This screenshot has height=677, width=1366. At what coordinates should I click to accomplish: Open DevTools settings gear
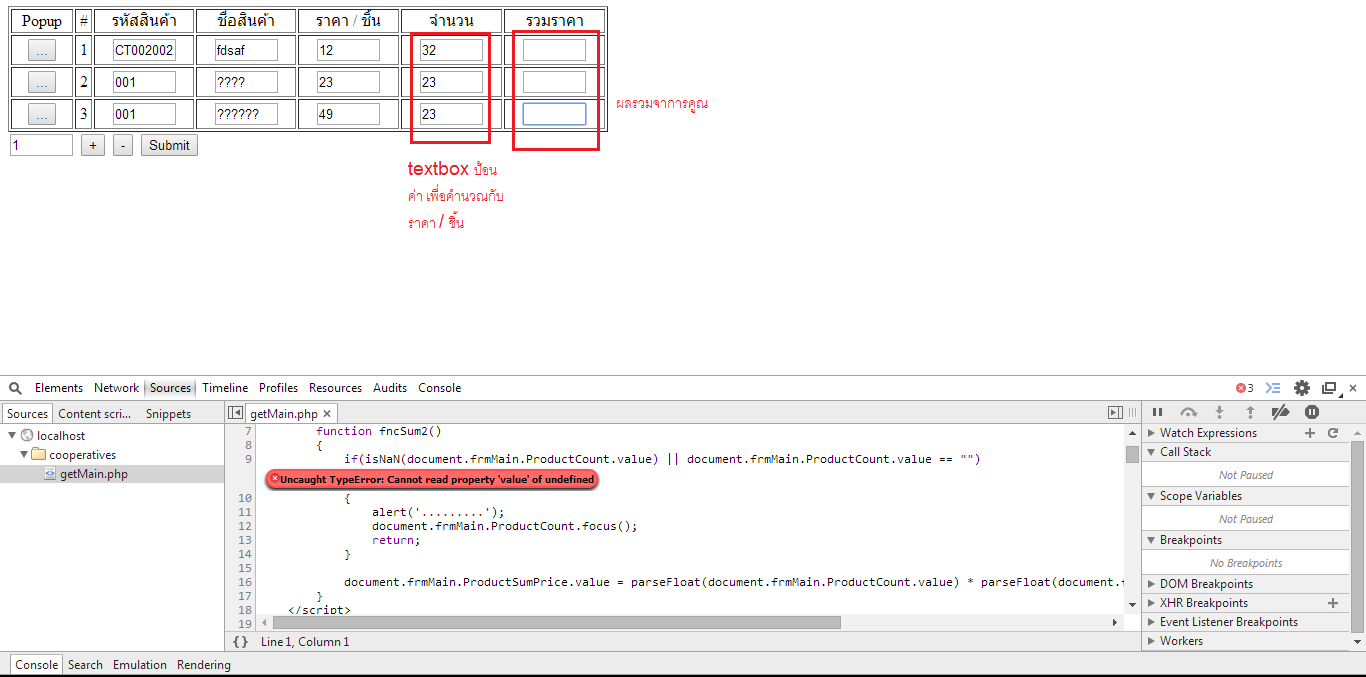[x=1302, y=388]
